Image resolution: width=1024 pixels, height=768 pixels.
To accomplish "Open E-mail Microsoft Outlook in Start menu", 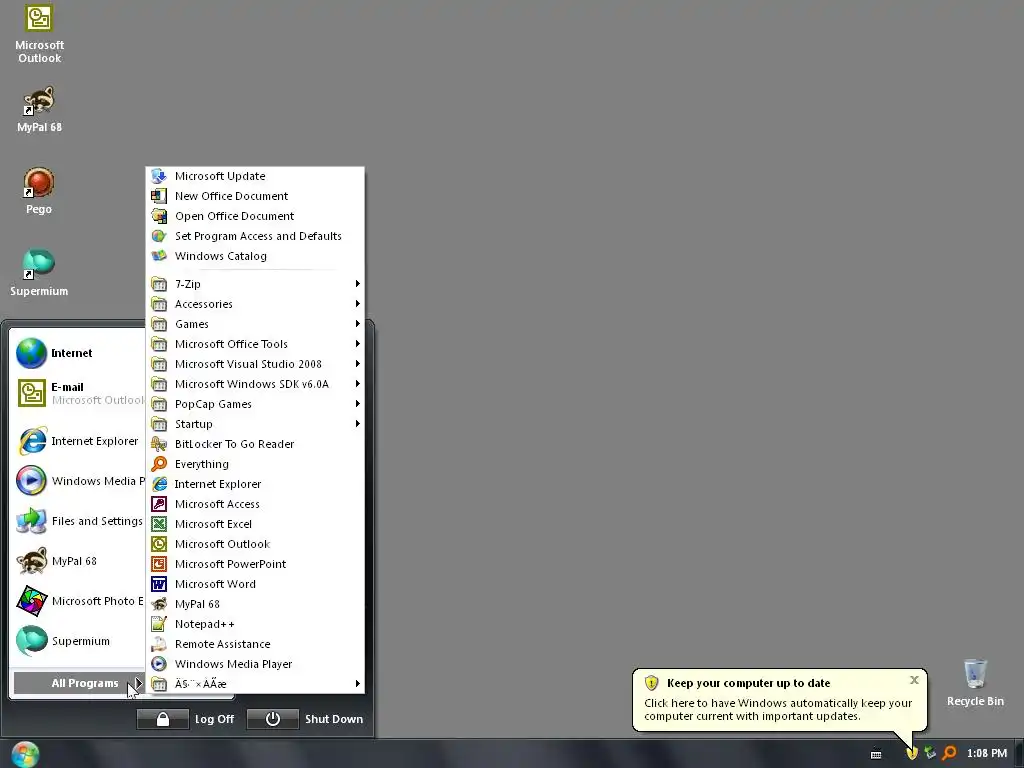I will coord(78,393).
